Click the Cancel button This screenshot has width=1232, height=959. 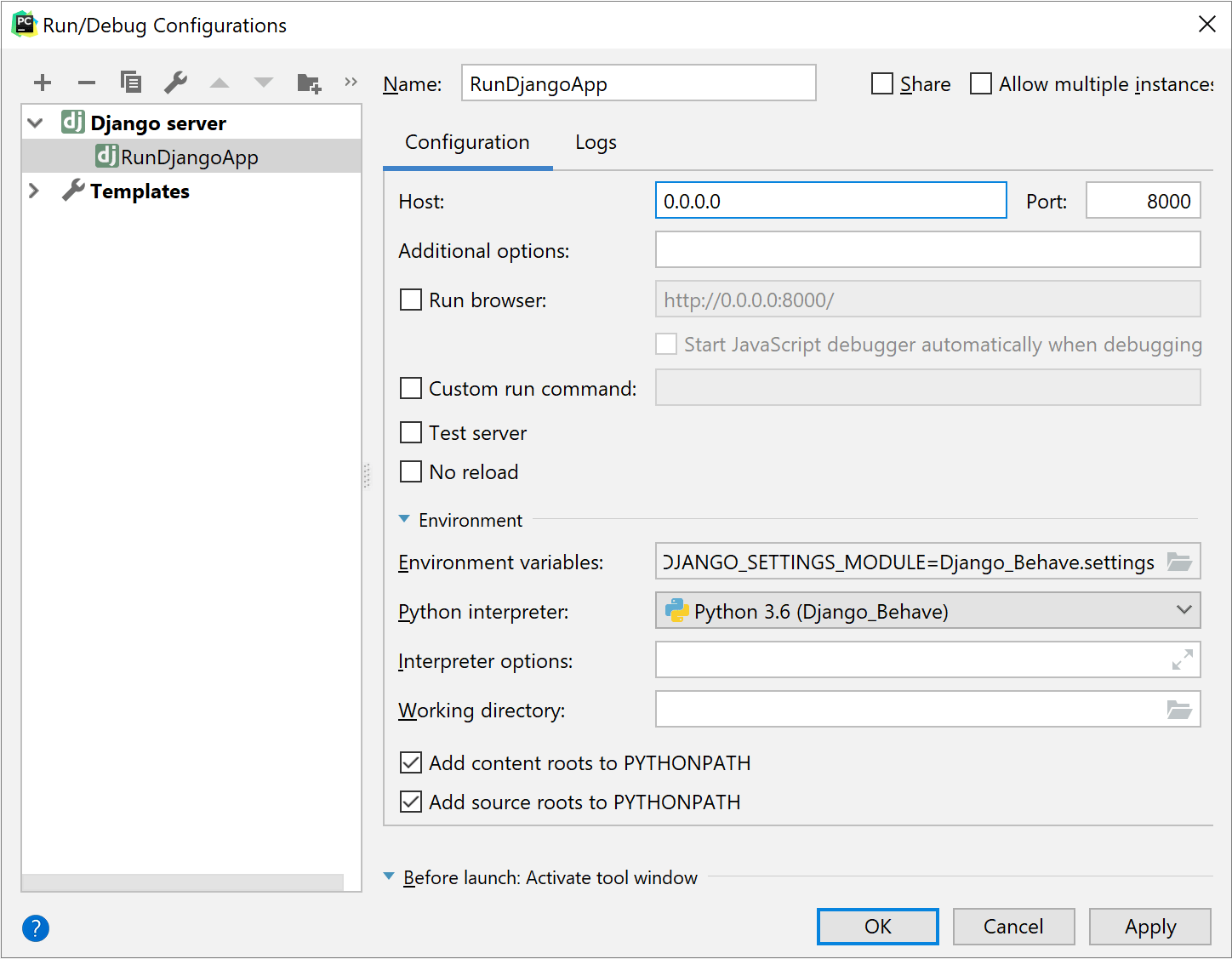pyautogui.click(x=1013, y=927)
